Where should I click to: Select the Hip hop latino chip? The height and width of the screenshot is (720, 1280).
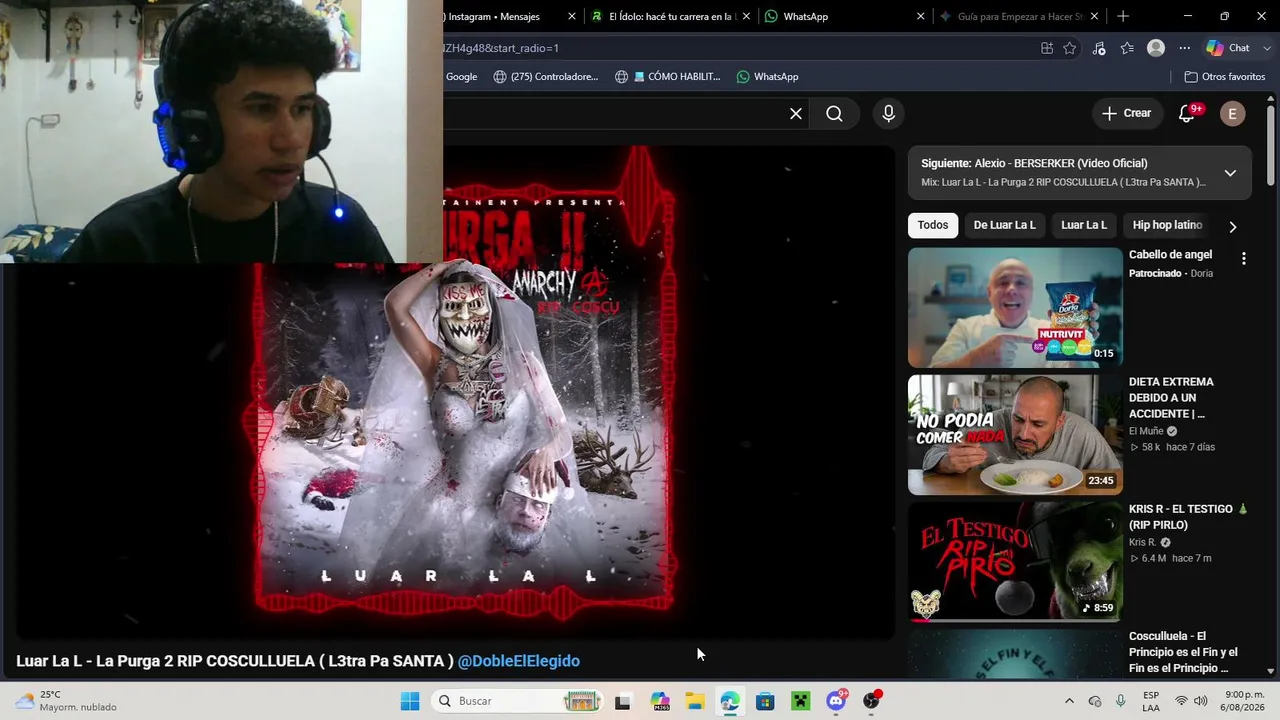tap(1167, 225)
